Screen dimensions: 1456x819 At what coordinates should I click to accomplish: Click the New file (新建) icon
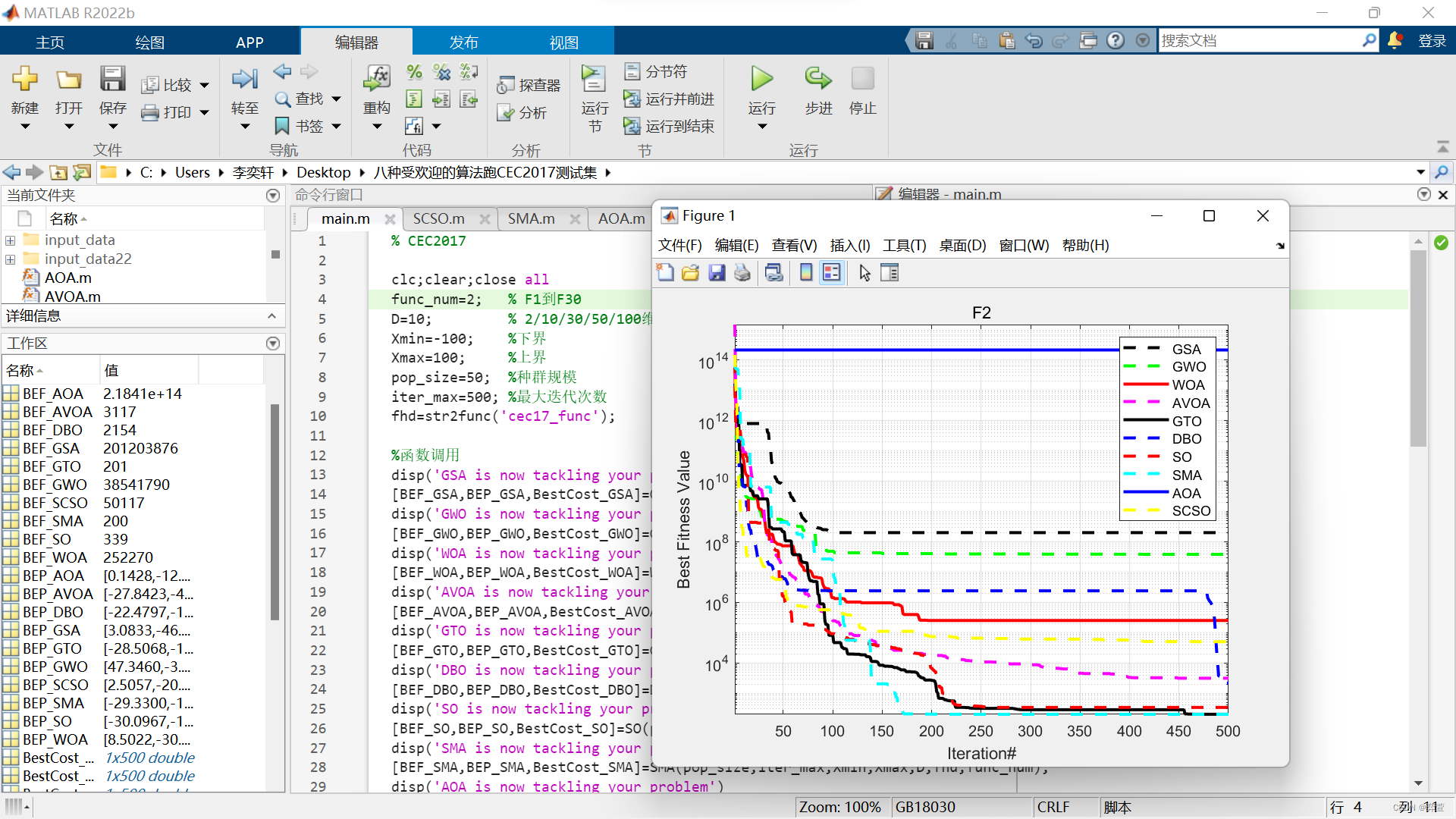(x=24, y=79)
